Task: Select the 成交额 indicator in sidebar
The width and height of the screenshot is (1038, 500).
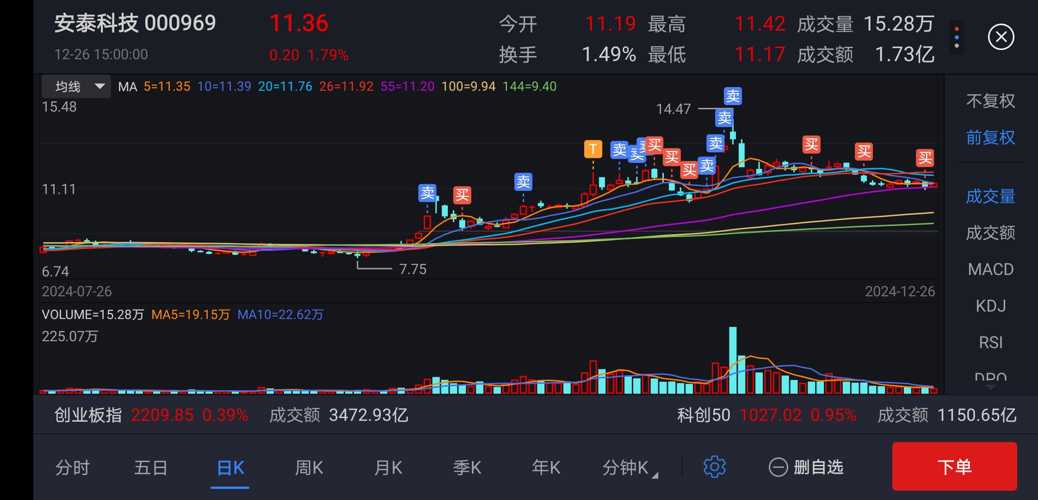Action: (x=990, y=232)
